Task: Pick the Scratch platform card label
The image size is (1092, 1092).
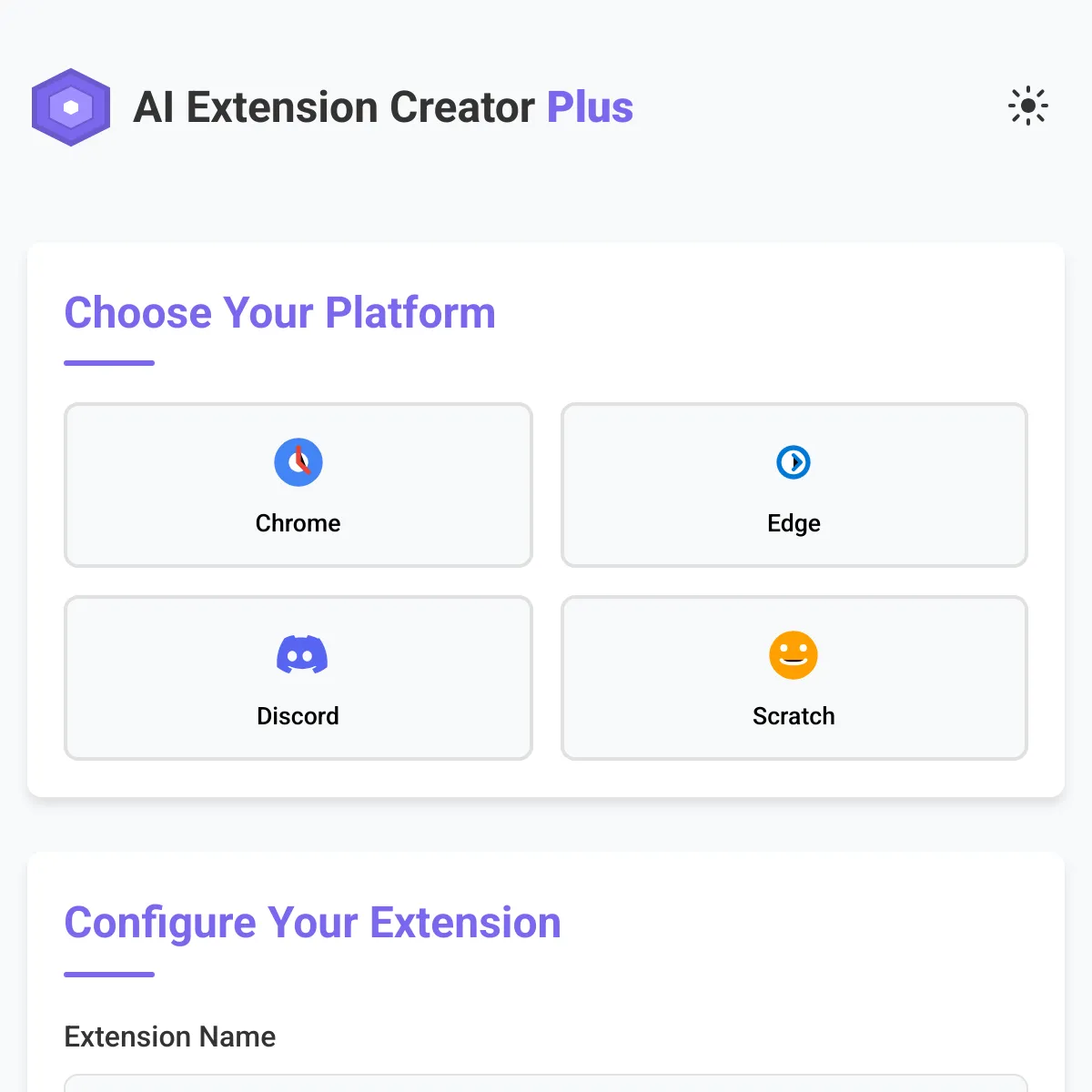Action: [x=794, y=716]
